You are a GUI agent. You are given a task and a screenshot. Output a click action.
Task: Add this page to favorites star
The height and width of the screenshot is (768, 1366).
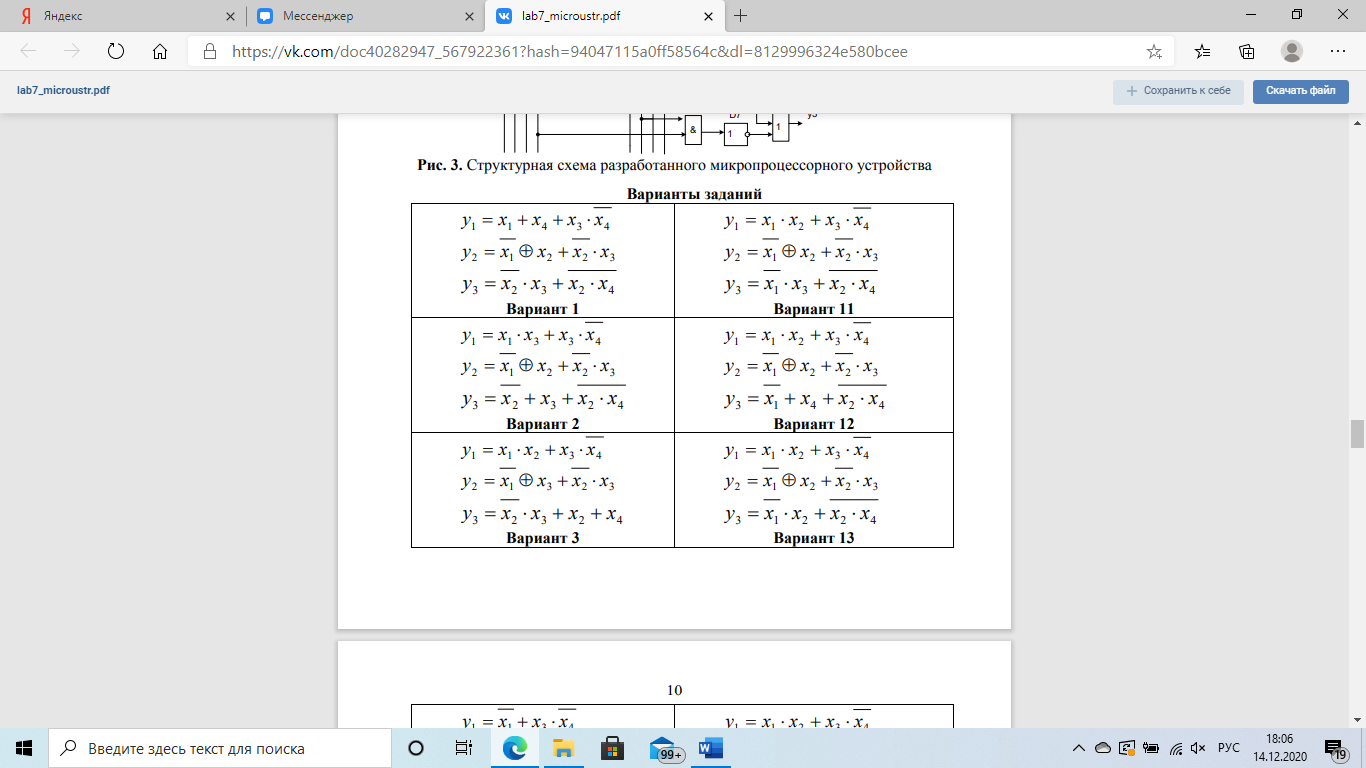[x=1154, y=52]
